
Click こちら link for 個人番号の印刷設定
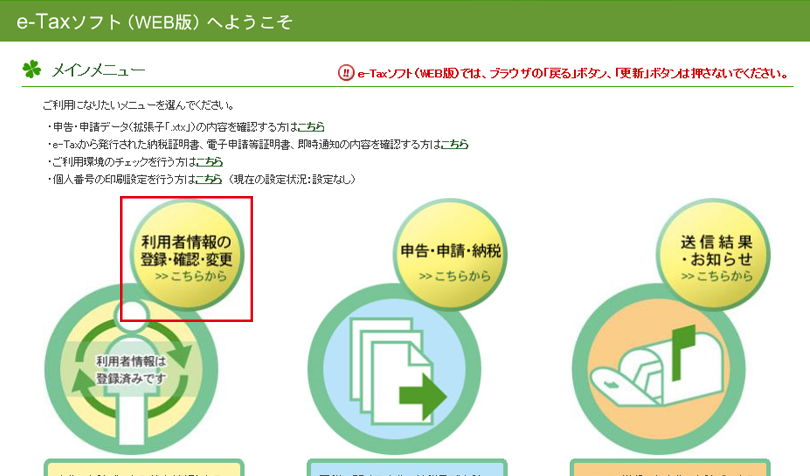coord(209,179)
